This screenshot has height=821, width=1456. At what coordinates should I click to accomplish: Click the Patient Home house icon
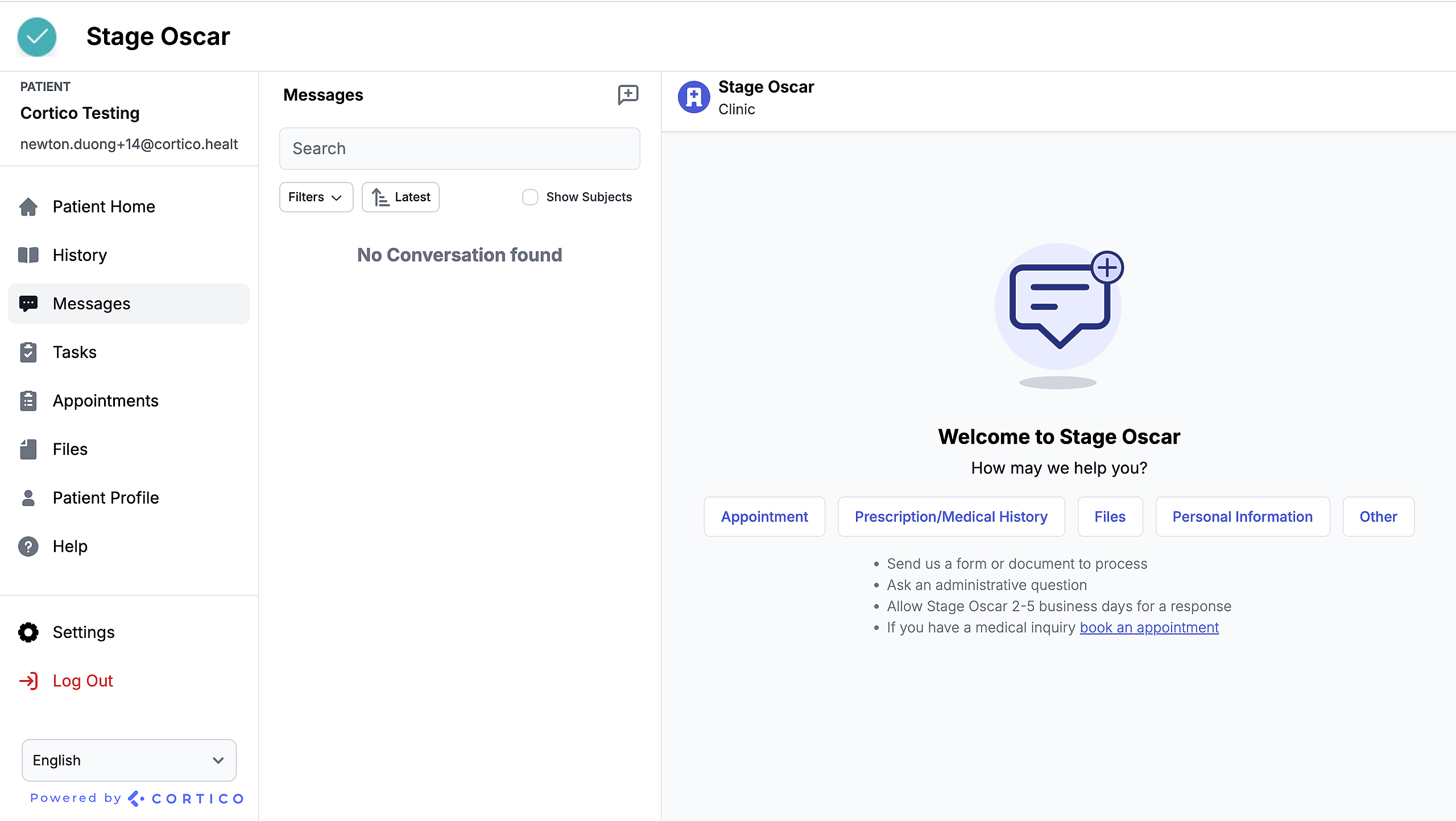click(x=28, y=207)
